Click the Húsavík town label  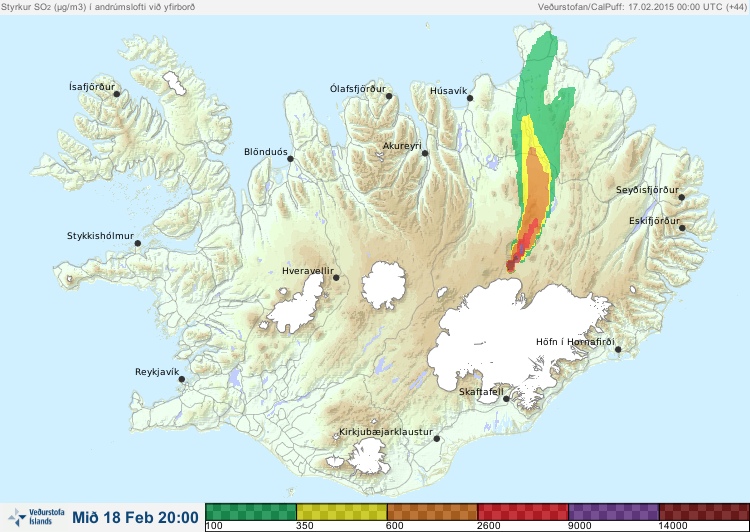[x=449, y=91]
